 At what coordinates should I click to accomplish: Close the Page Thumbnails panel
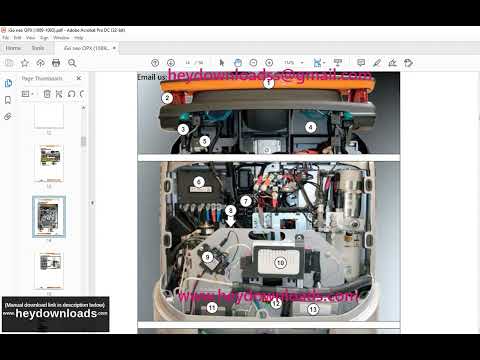(79, 78)
